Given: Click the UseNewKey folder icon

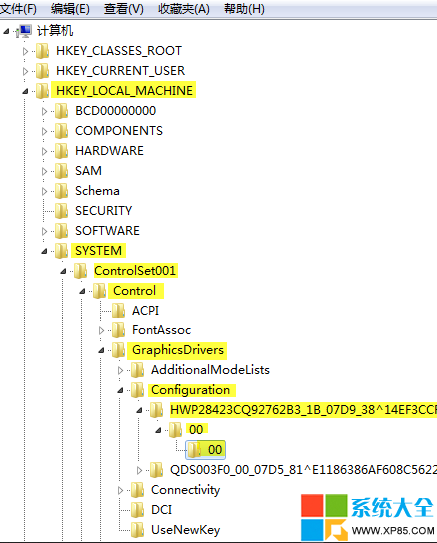Looking at the screenshot, I should pos(137,530).
